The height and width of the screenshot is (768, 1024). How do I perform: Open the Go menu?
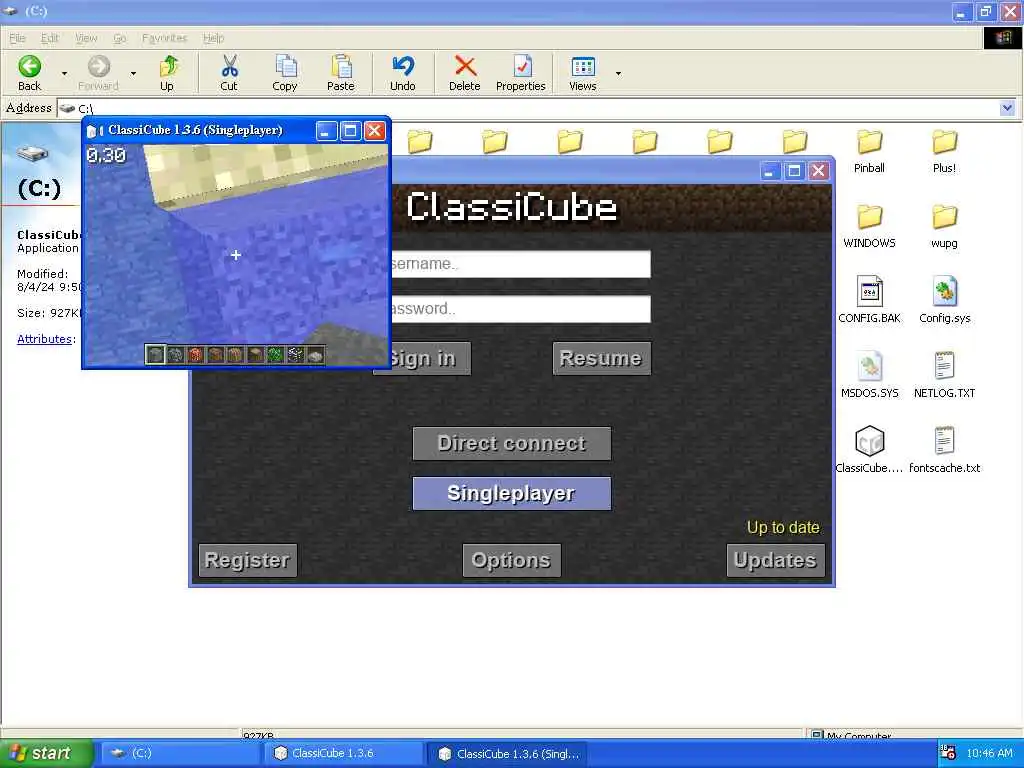click(x=120, y=38)
